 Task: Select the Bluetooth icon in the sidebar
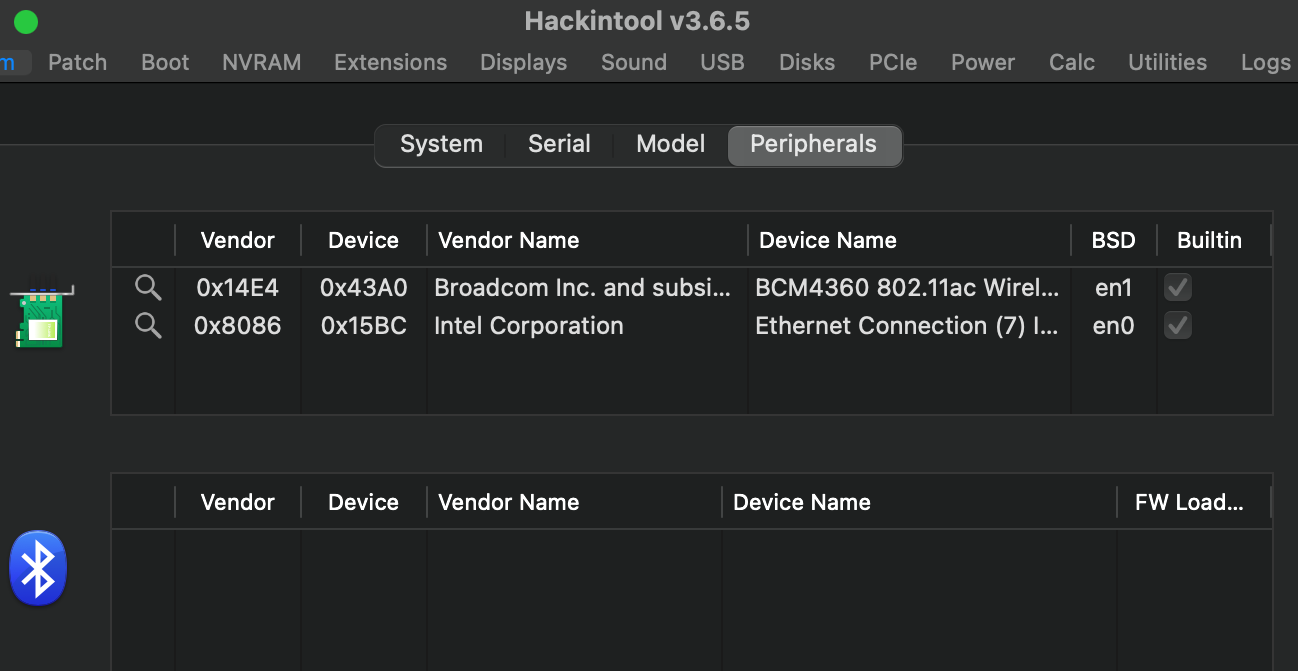click(37, 567)
